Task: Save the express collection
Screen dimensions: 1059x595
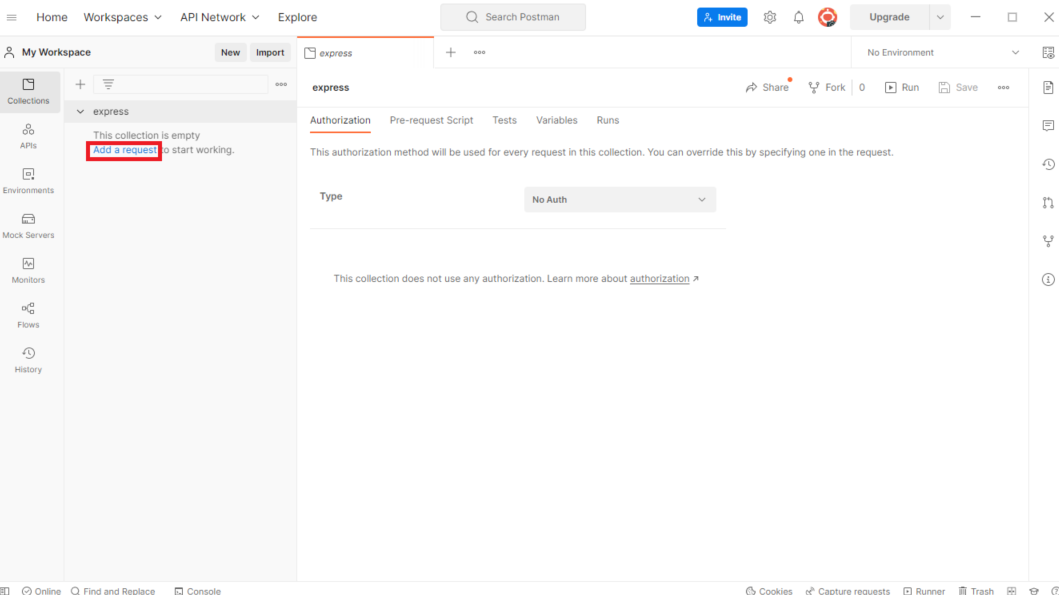Action: click(958, 88)
